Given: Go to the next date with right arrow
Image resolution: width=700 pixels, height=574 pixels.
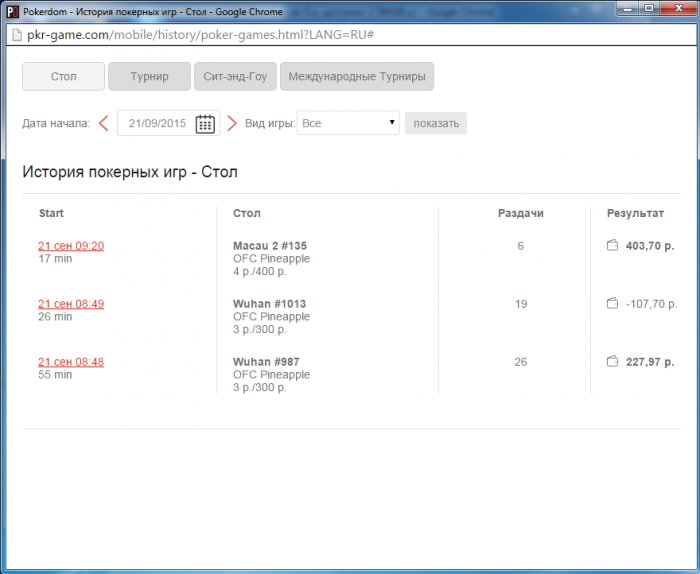Looking at the screenshot, I should pyautogui.click(x=232, y=123).
